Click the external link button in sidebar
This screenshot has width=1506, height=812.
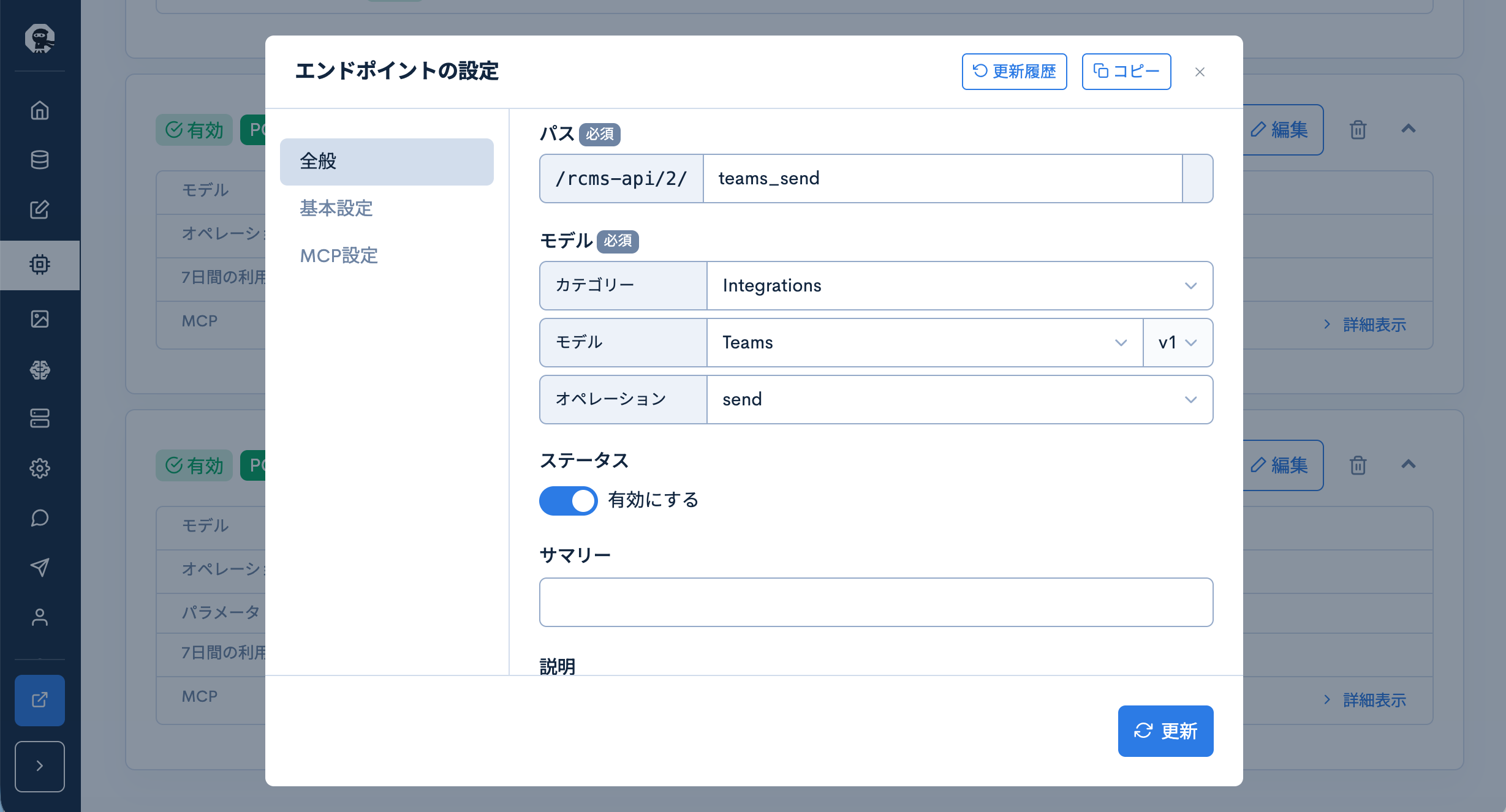40,700
